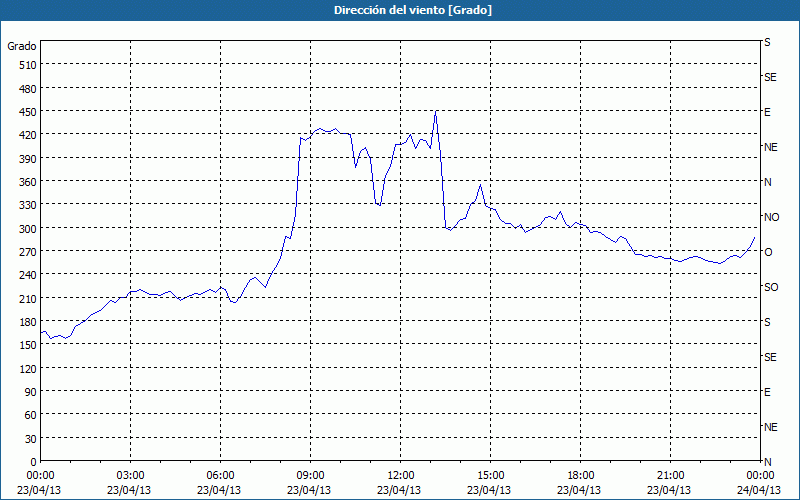Select the 60 degree axis value

[32, 415]
